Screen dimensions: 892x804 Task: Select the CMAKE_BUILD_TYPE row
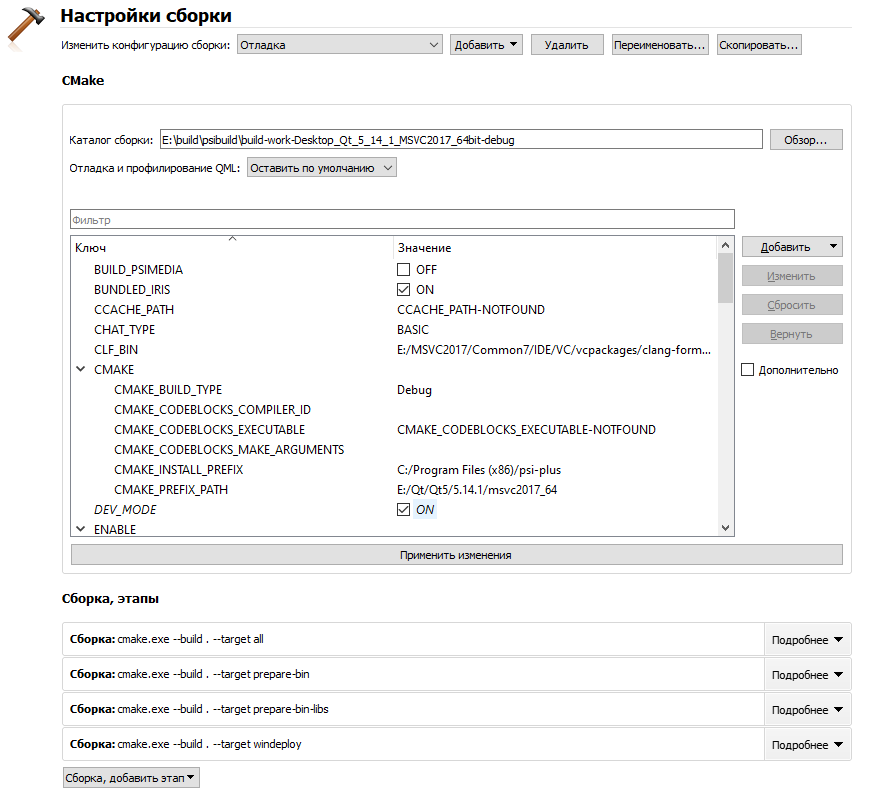click(168, 390)
